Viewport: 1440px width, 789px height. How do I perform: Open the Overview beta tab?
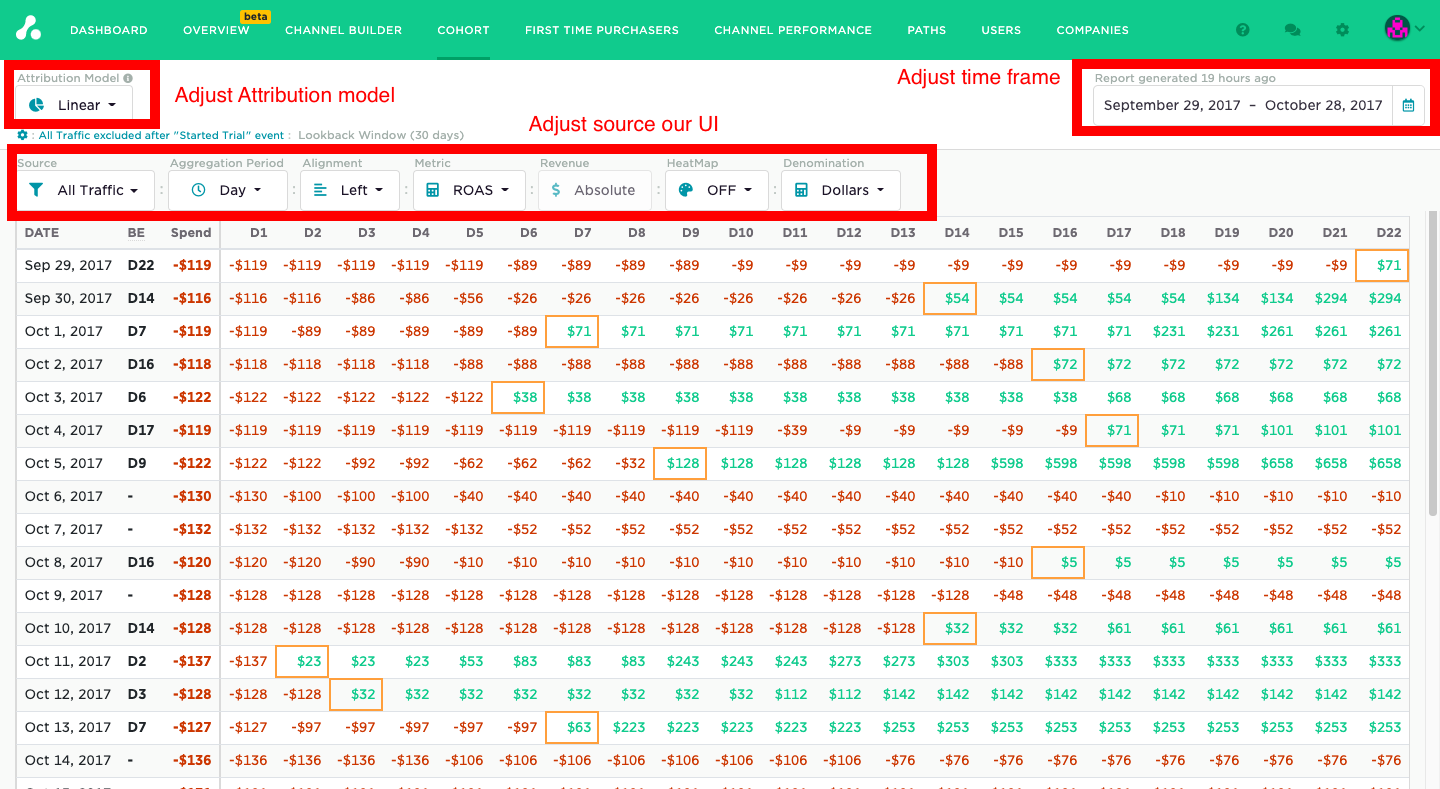pos(216,30)
